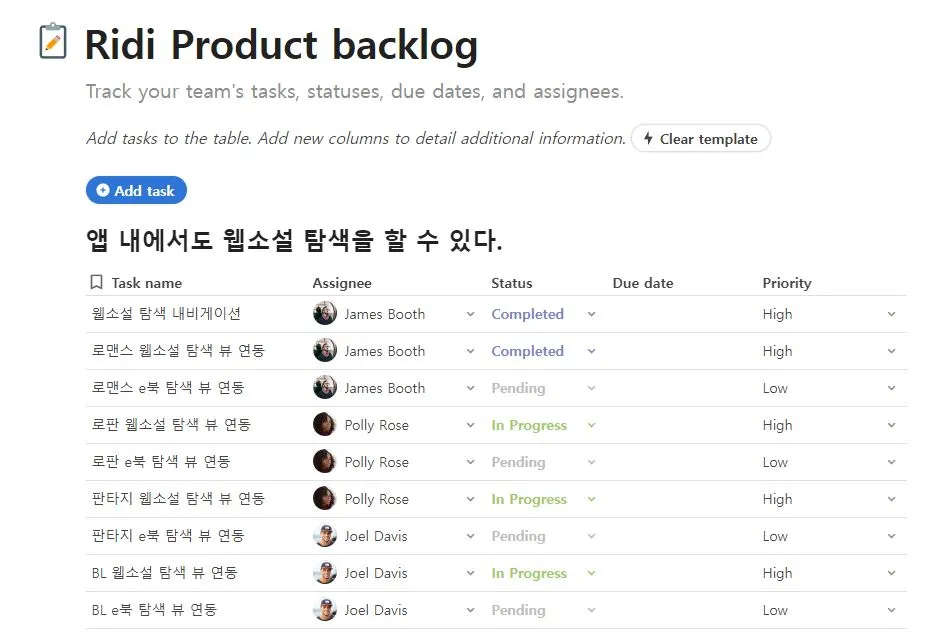
Task: Select task name 웹소설 탐색 내비게이션
Action: (x=166, y=313)
